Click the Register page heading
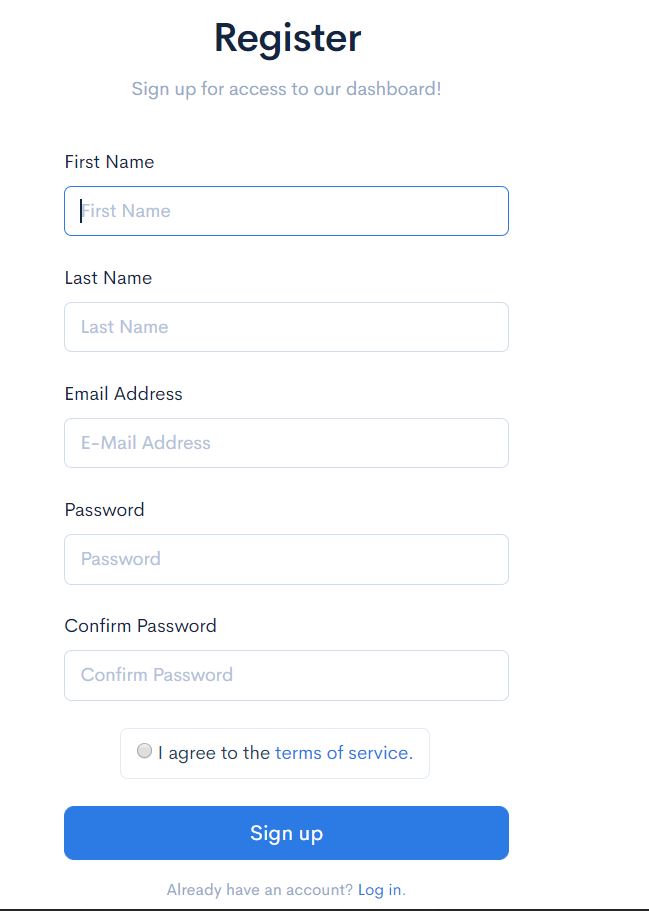The height and width of the screenshot is (911, 649). tap(286, 38)
